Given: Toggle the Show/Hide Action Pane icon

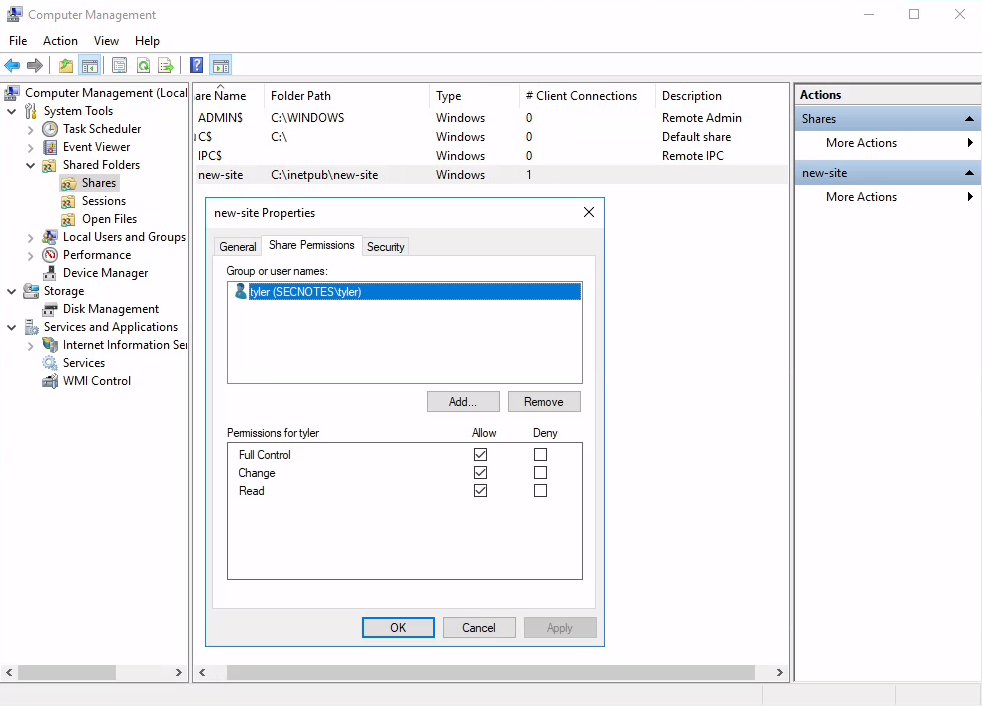Looking at the screenshot, I should point(220,65).
